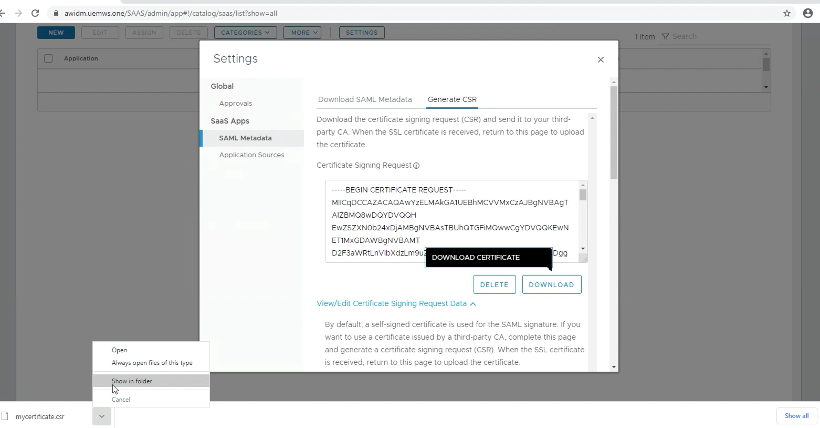Image resolution: width=820 pixels, height=428 pixels.
Task: Switch to Download SAML Metadata tab
Action: [x=365, y=100]
